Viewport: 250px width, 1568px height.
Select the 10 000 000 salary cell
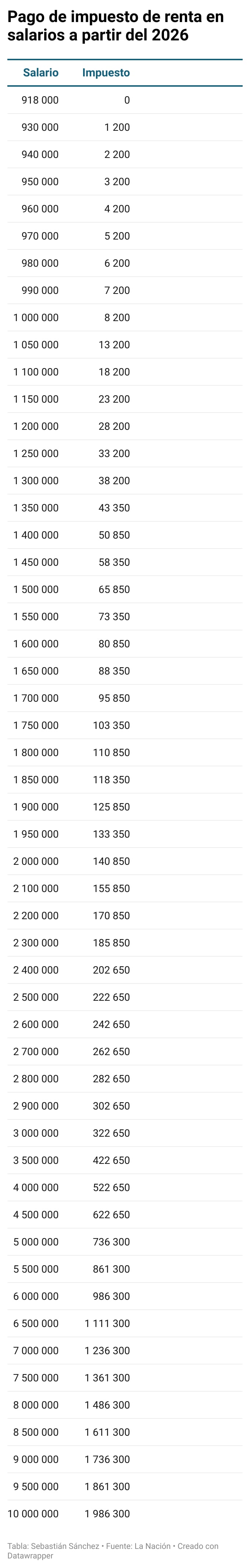click(x=33, y=1513)
